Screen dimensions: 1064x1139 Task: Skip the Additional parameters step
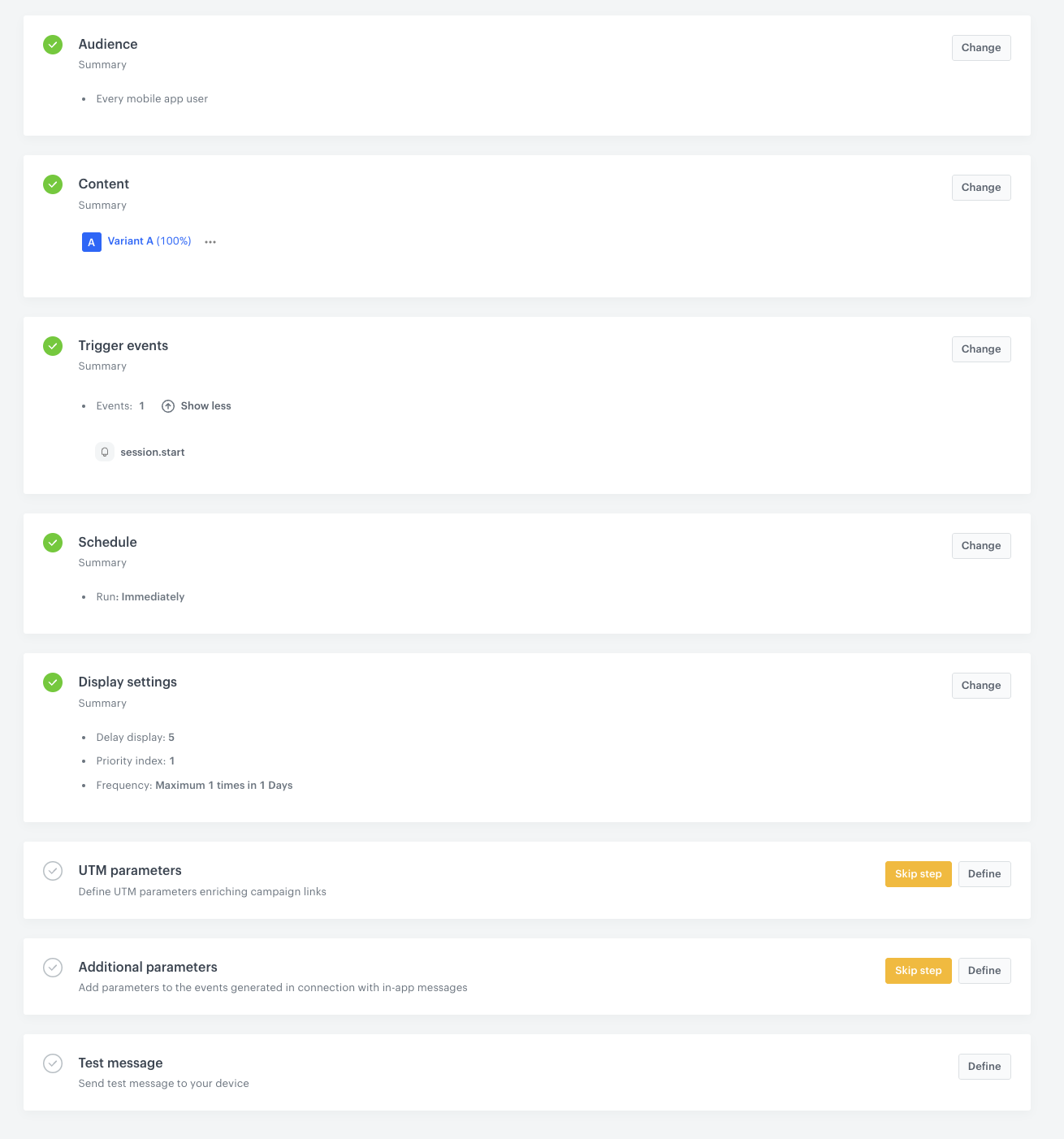tap(918, 970)
